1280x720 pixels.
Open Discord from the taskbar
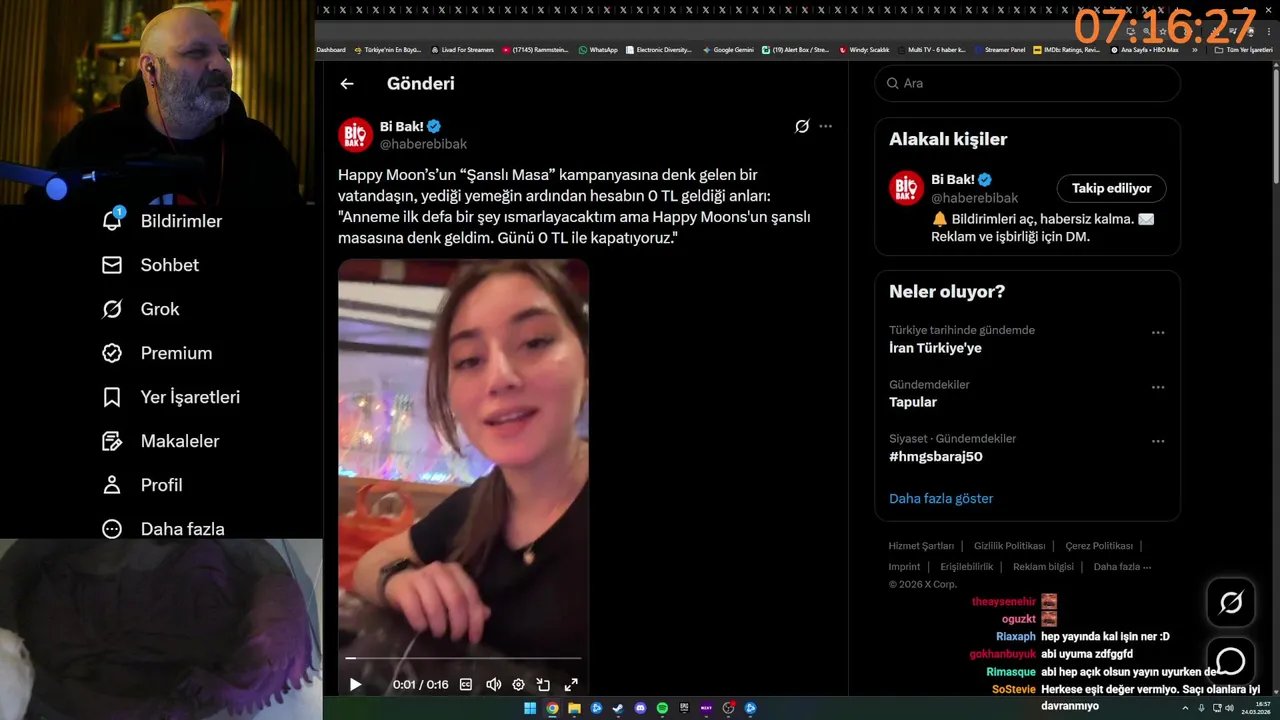pos(640,708)
